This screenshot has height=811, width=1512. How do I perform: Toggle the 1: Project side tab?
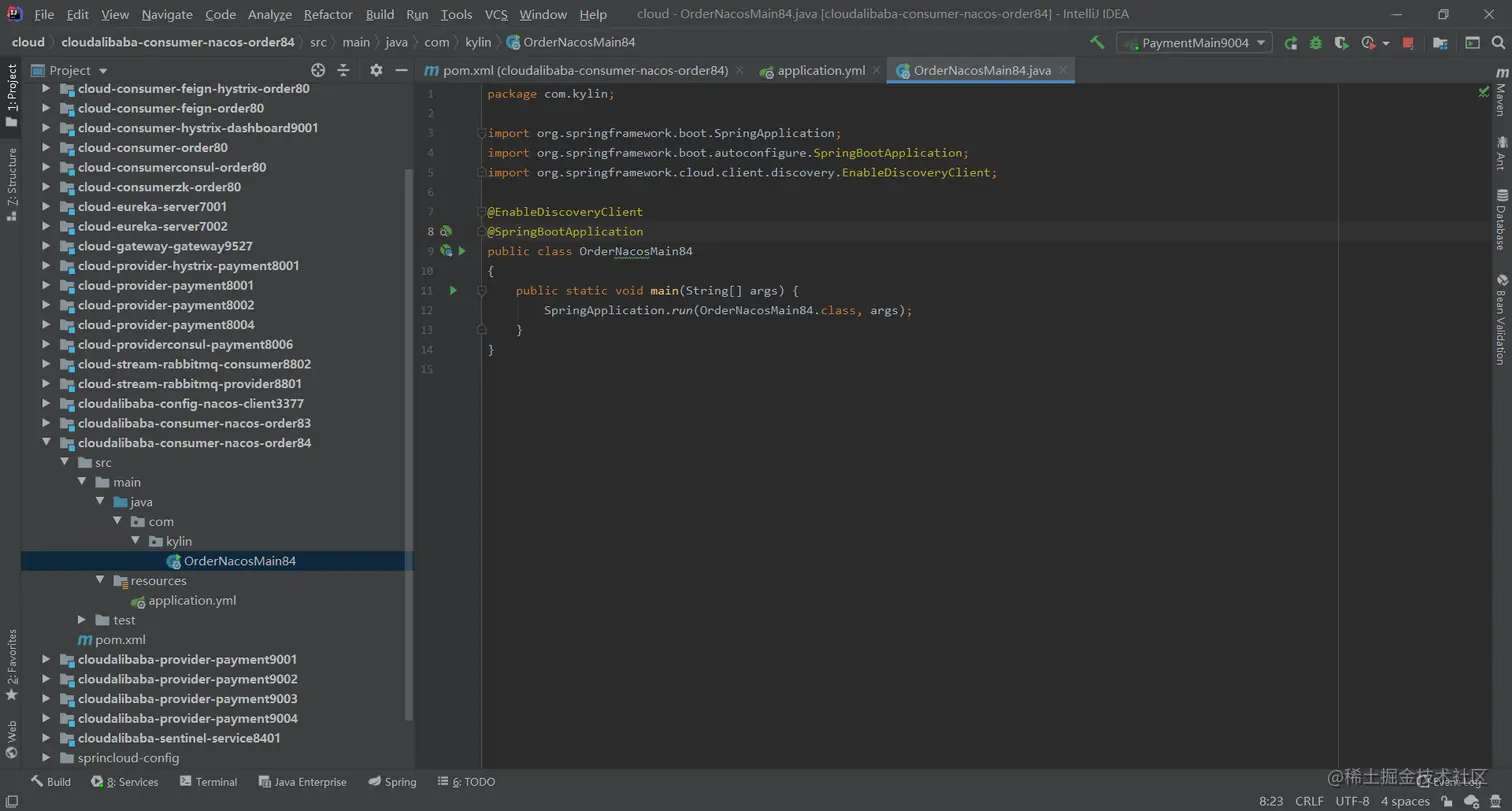click(11, 96)
